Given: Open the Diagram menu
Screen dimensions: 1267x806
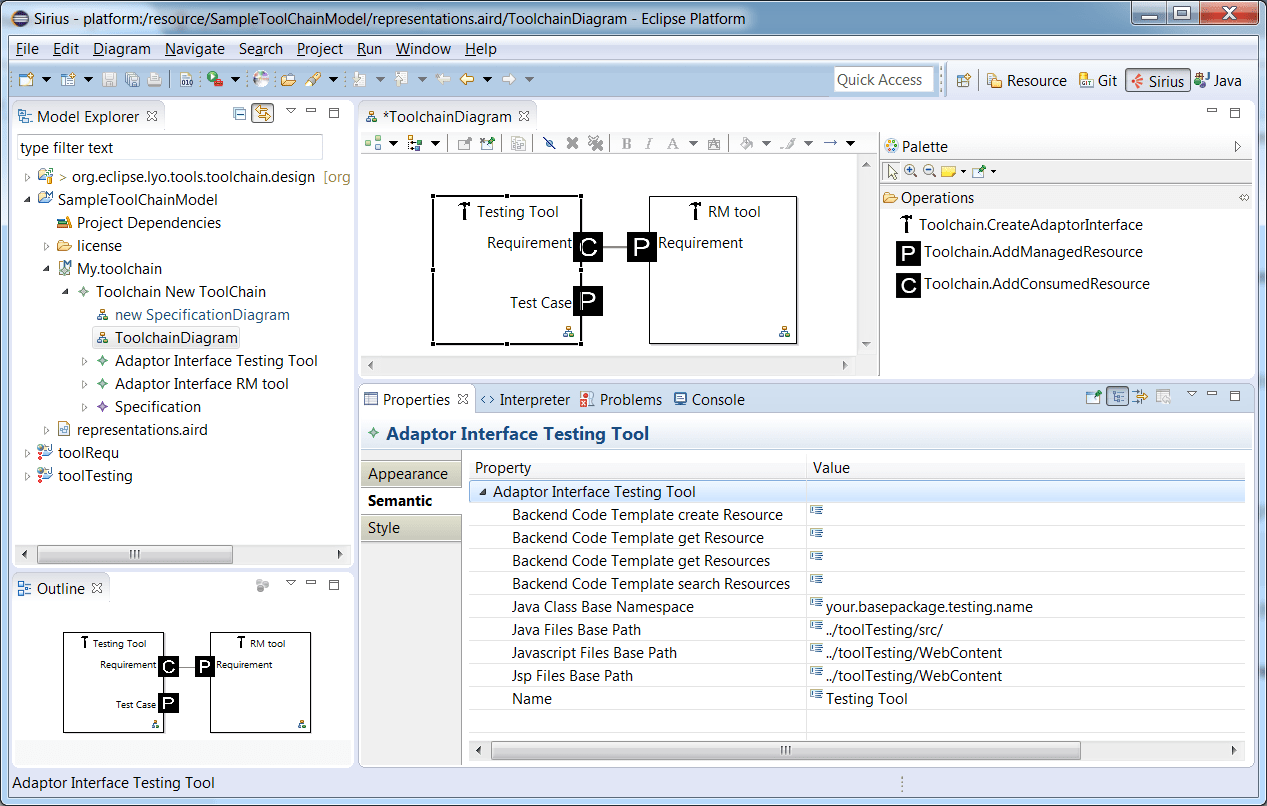Looking at the screenshot, I should tap(121, 48).
